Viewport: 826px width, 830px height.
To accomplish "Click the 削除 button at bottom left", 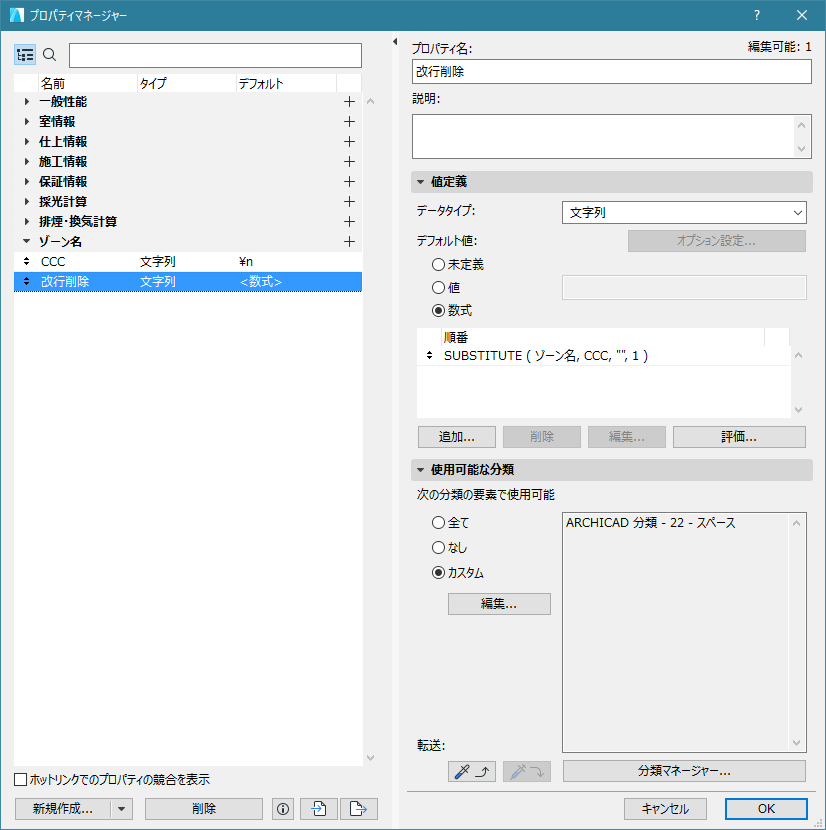I will coord(204,809).
